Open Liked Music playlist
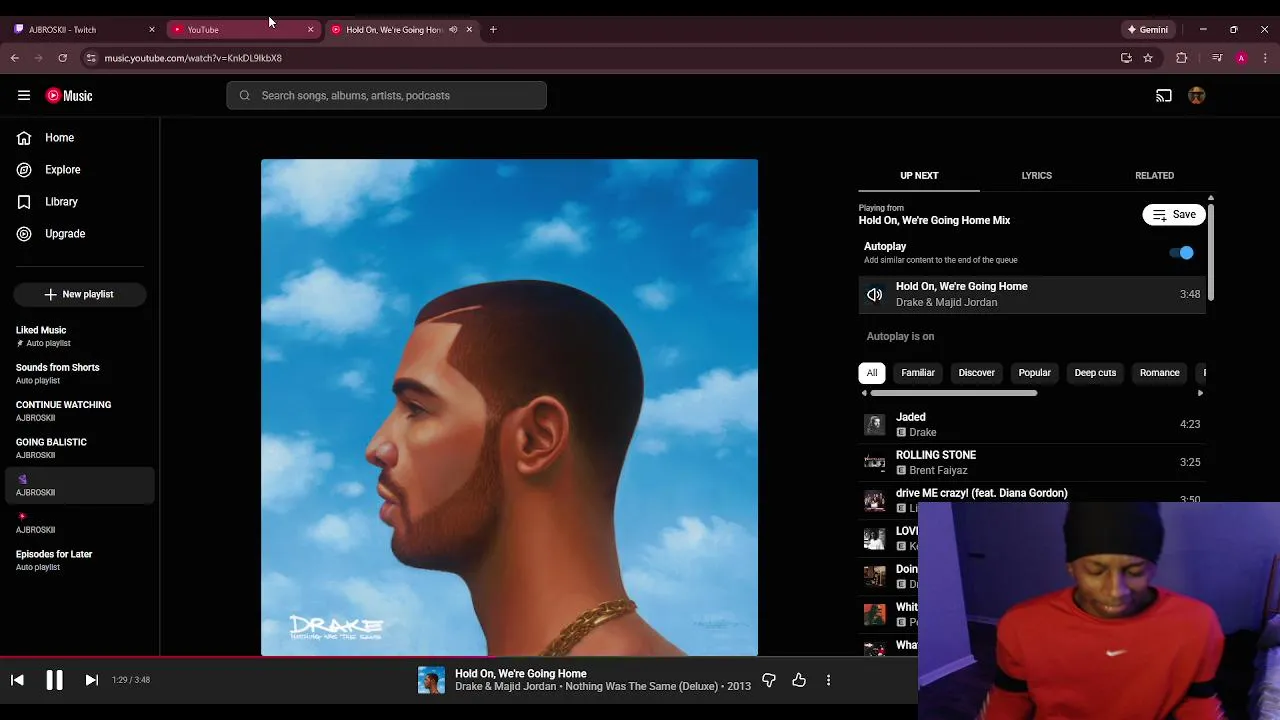The height and width of the screenshot is (720, 1280). [80, 336]
